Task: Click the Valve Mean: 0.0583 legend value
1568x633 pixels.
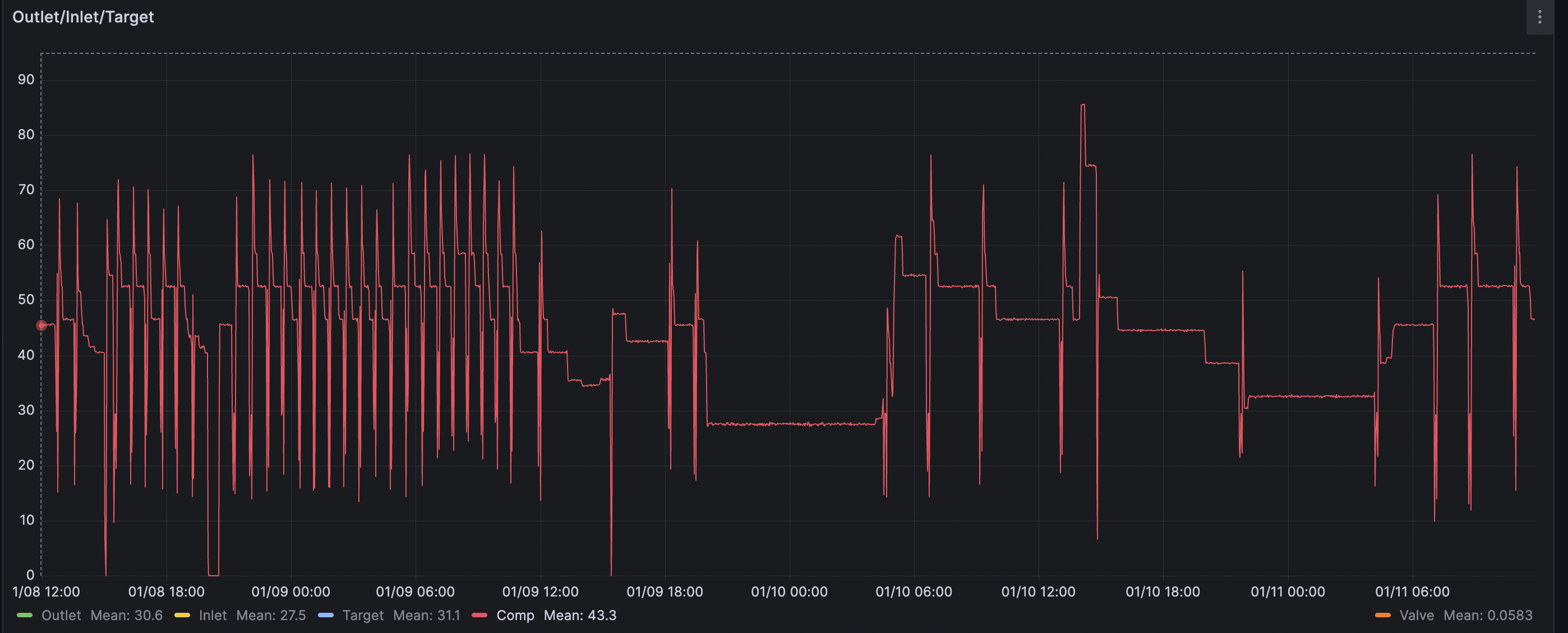Action: click(x=1488, y=616)
